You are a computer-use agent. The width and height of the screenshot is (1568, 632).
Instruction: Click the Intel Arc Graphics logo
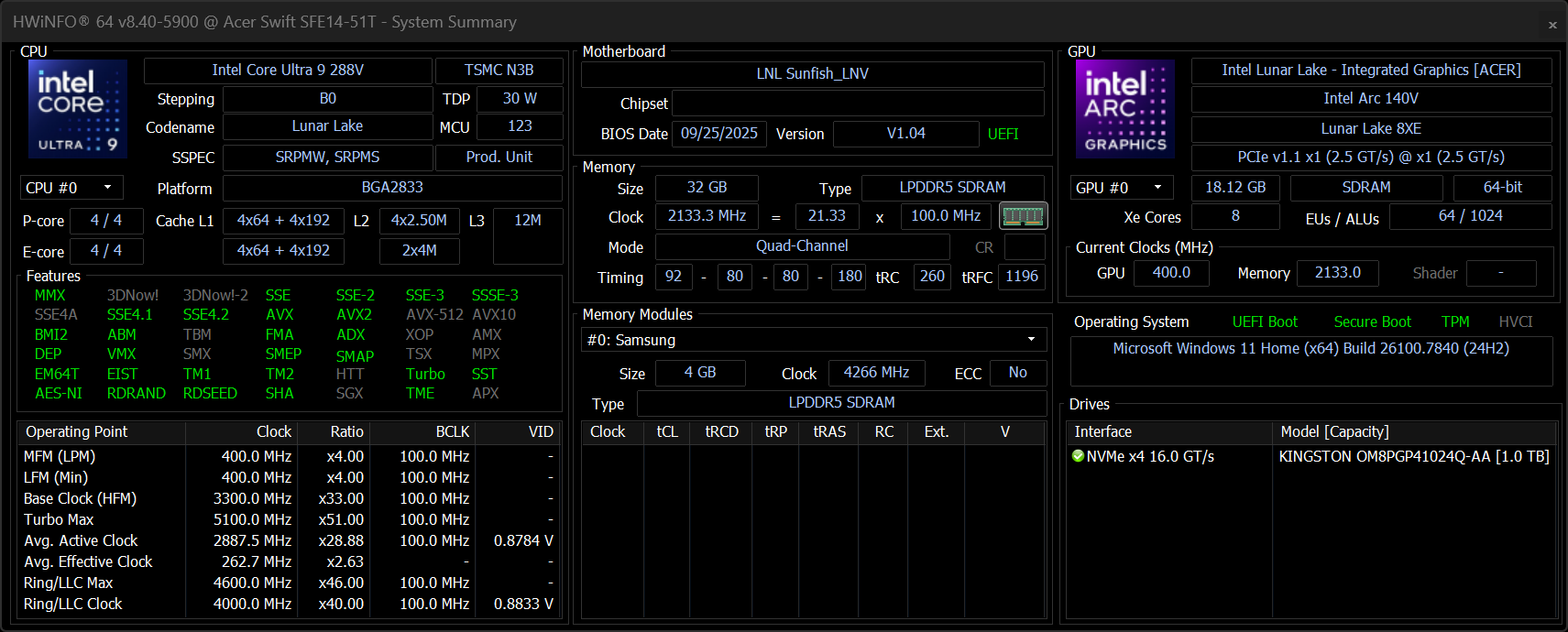click(1124, 109)
